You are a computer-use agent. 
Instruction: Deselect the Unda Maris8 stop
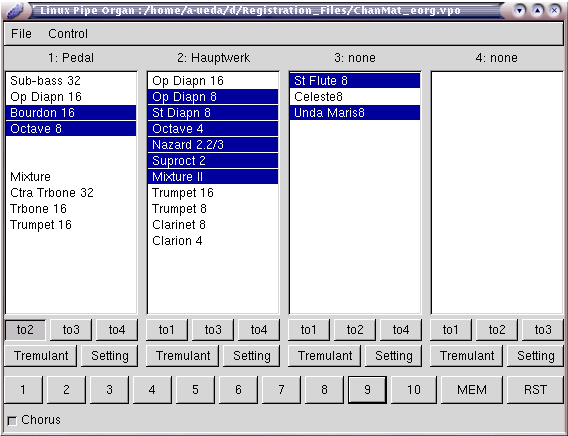(x=355, y=113)
